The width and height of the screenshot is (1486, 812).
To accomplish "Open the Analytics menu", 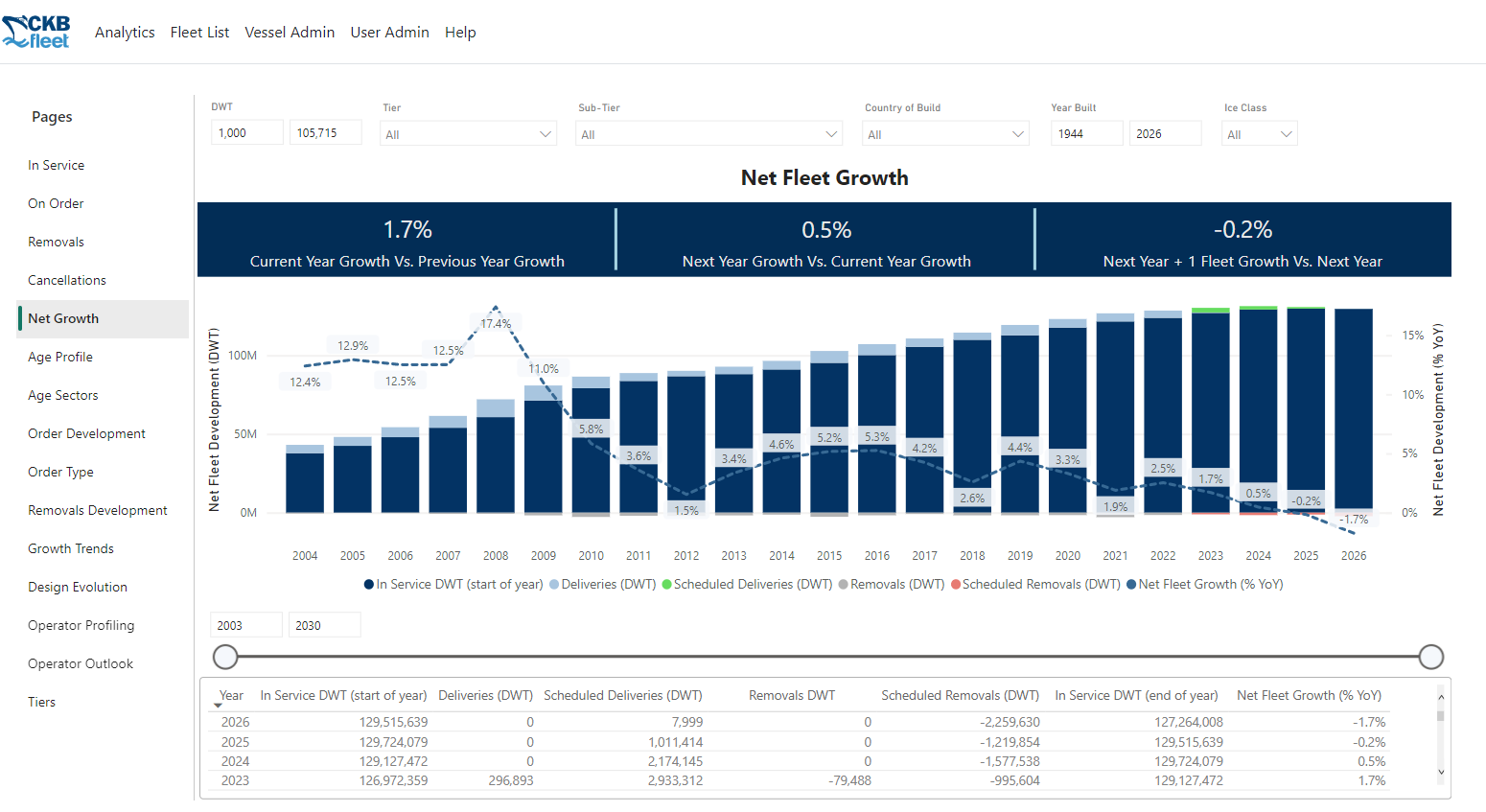I will point(125,33).
